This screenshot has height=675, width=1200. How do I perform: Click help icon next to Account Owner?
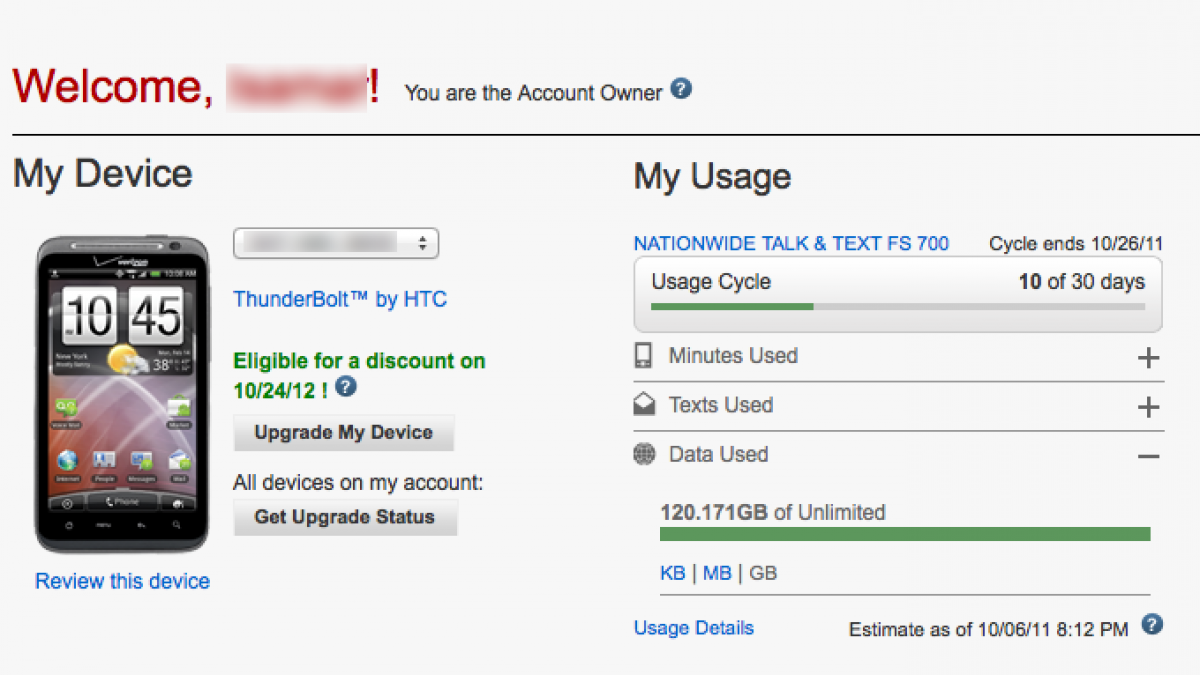[x=681, y=90]
